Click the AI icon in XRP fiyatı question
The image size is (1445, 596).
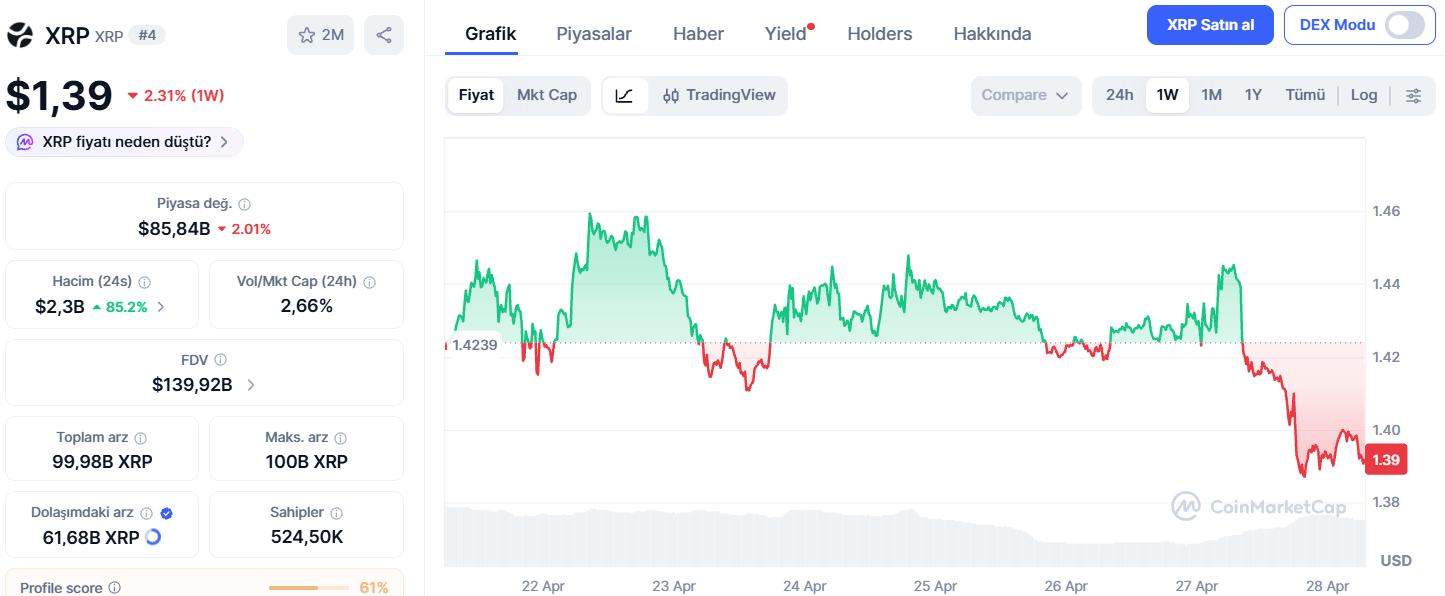pyautogui.click(x=25, y=142)
